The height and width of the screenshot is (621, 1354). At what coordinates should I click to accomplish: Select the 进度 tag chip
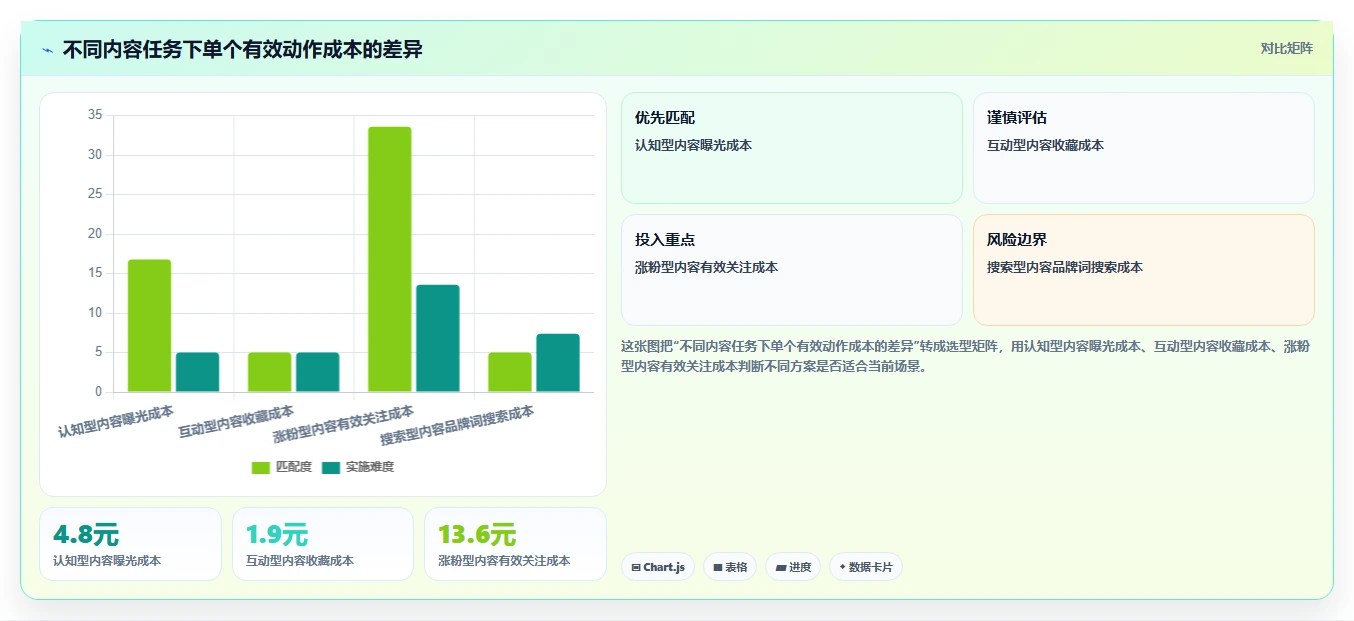tap(793, 567)
